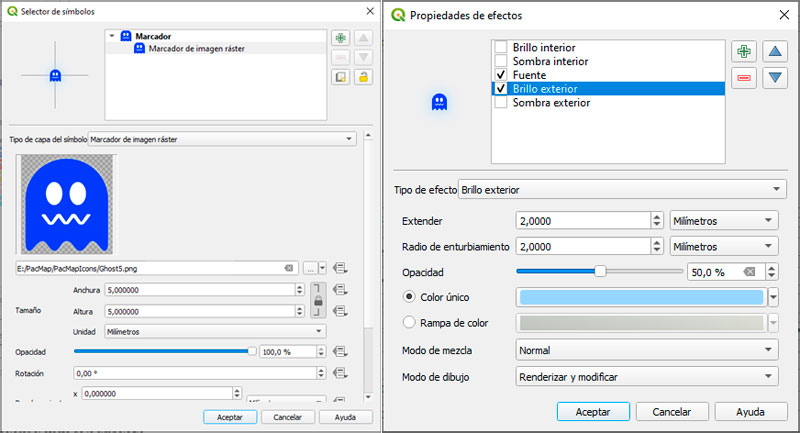Open the Tipo de efecto dropdown
Image resolution: width=800 pixels, height=433 pixels.
click(x=622, y=189)
